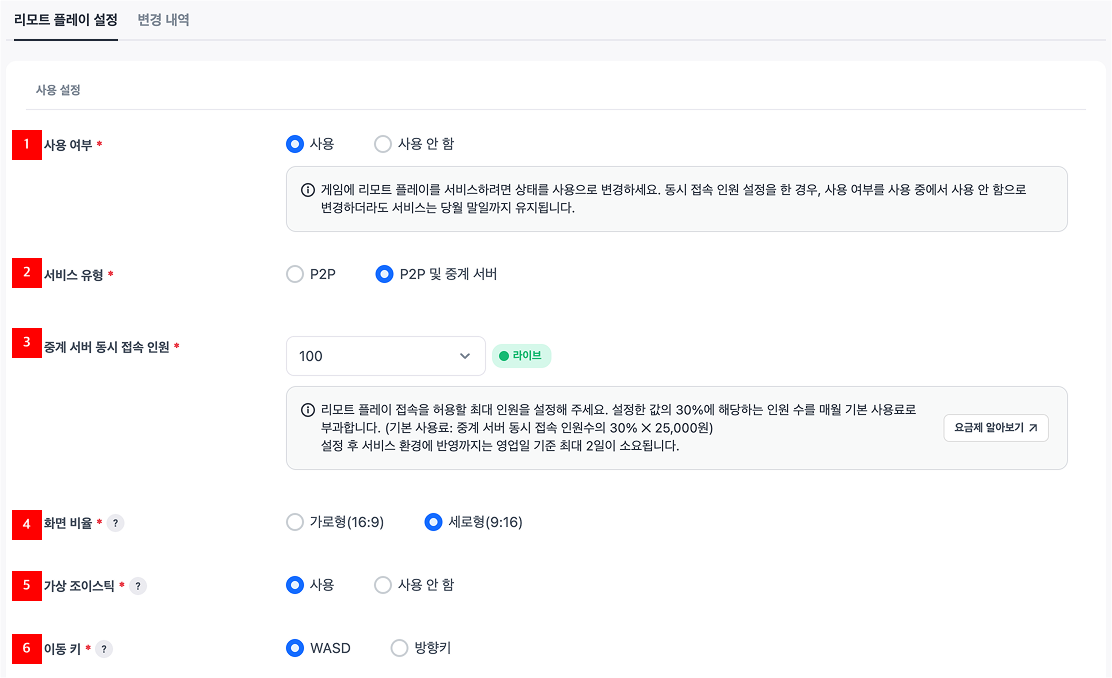The image size is (1112, 678).
Task: Switch to 변경 내역 tab
Action: click(163, 20)
